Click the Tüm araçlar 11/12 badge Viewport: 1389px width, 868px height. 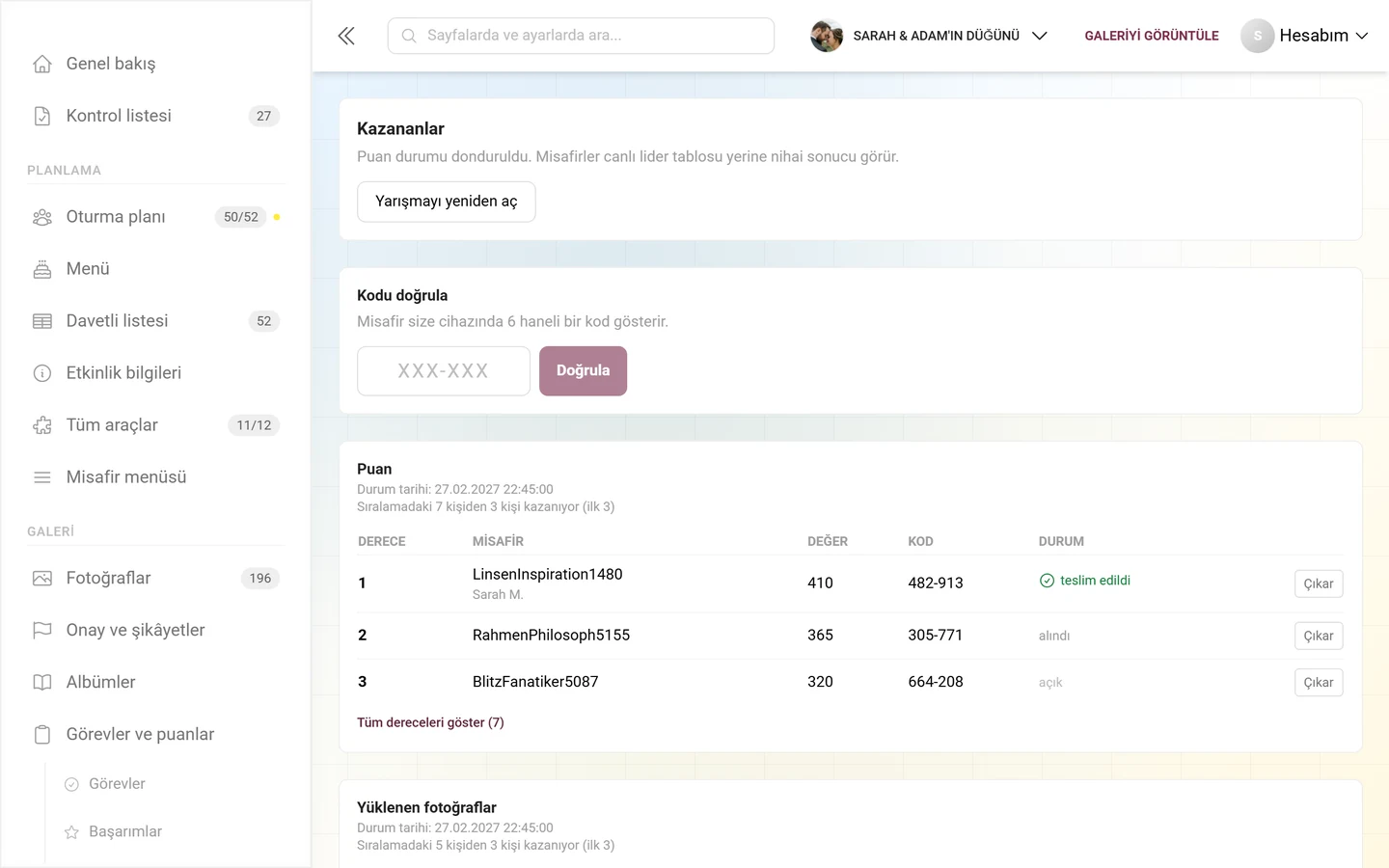click(254, 425)
